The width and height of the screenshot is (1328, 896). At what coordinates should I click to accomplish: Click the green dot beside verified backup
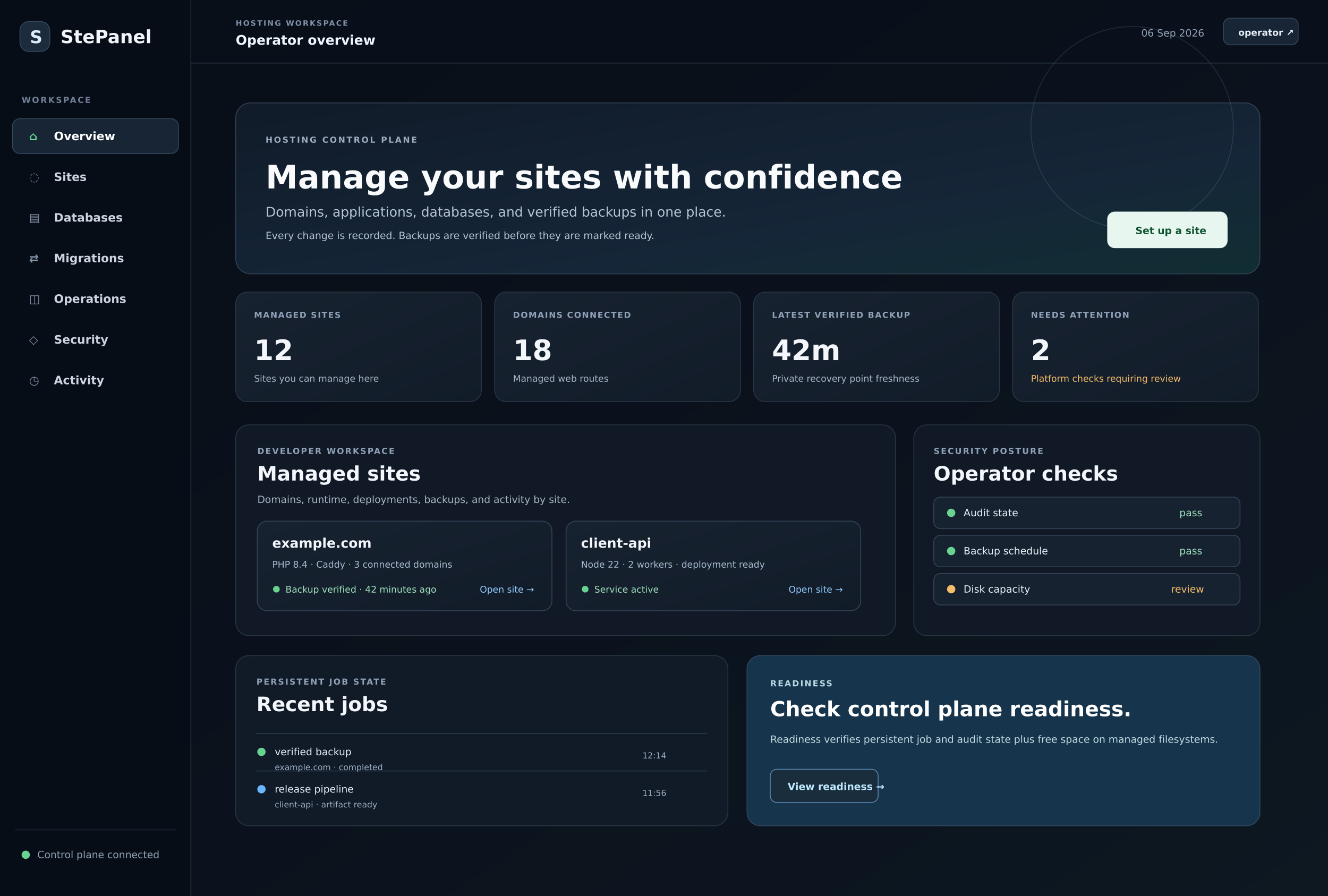pos(261,752)
